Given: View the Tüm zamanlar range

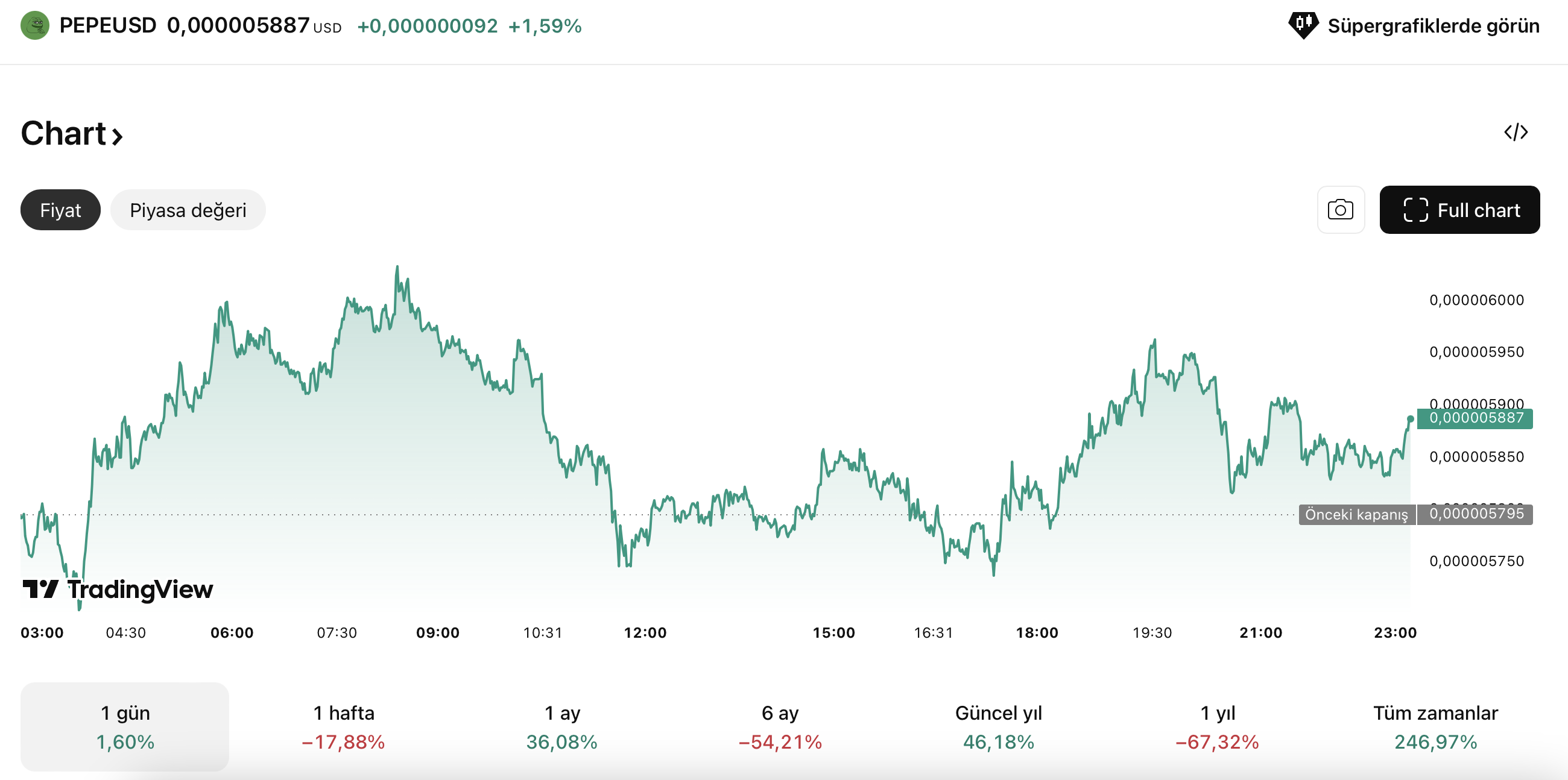Looking at the screenshot, I should (1435, 726).
